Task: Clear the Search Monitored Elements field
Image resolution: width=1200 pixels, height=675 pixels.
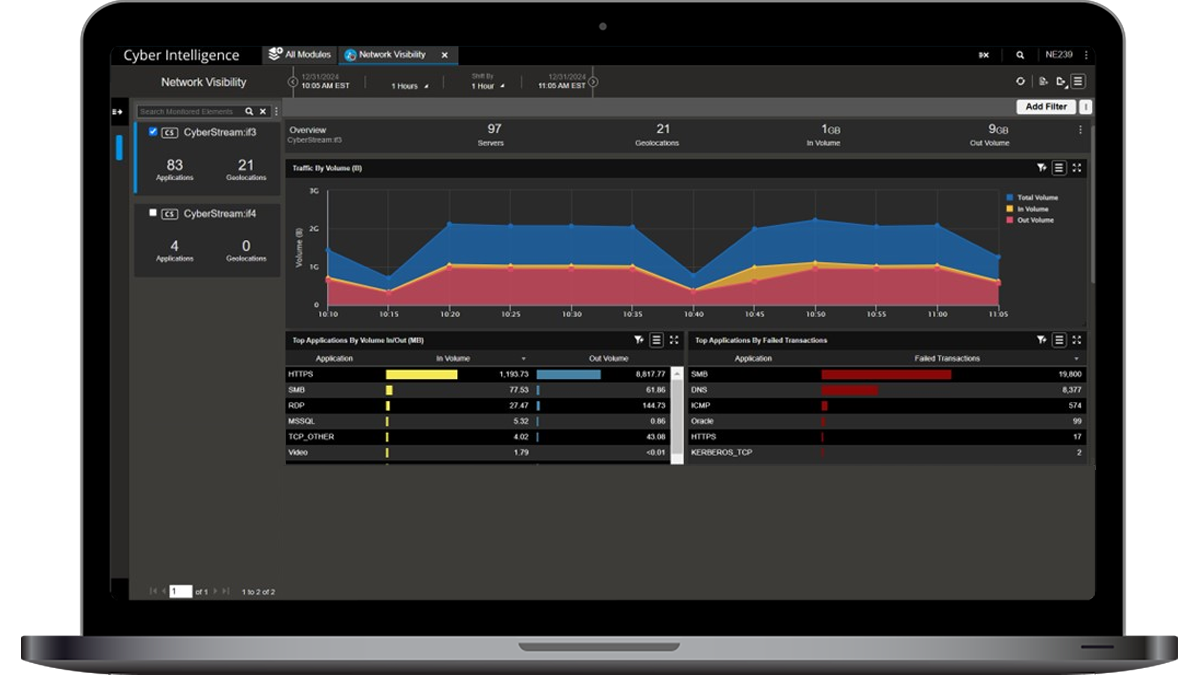Action: tap(263, 112)
